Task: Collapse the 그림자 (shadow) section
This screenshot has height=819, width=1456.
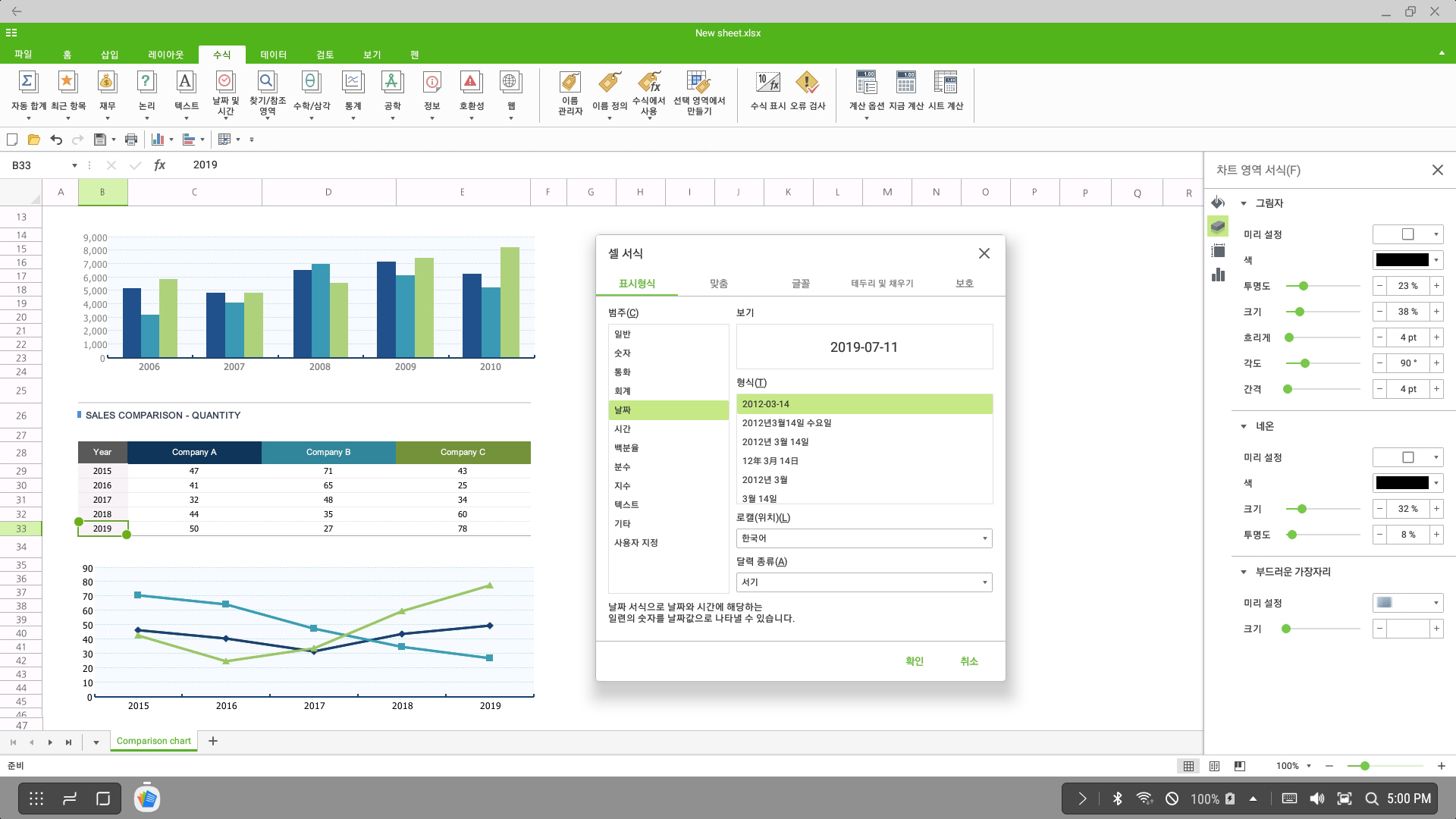Action: (1244, 203)
